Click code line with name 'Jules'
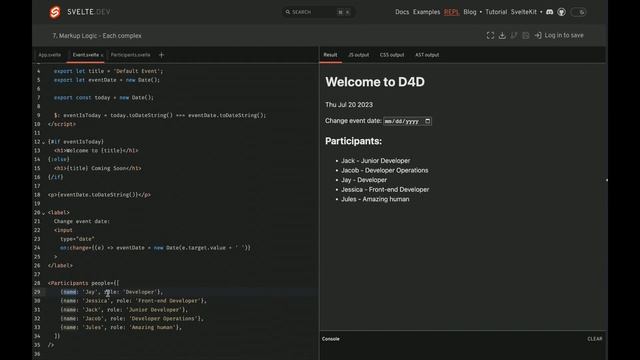This screenshot has width=640, height=360. click(121, 327)
